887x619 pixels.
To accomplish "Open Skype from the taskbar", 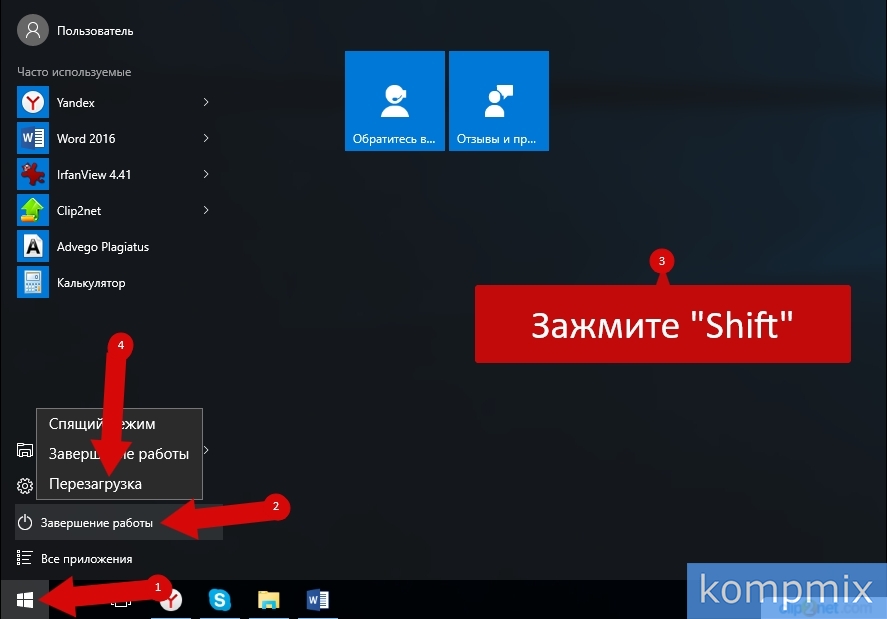I will pos(219,599).
